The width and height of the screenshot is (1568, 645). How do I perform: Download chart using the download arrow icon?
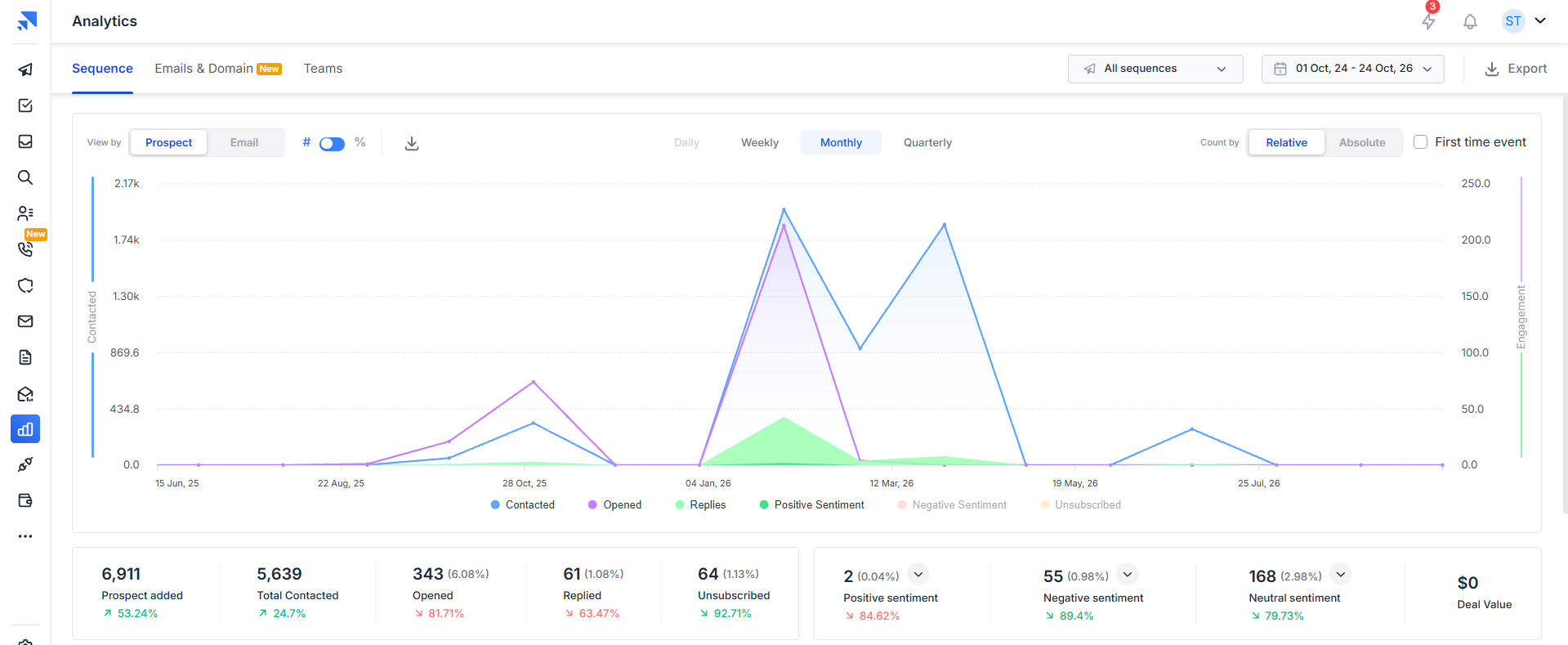click(x=412, y=143)
